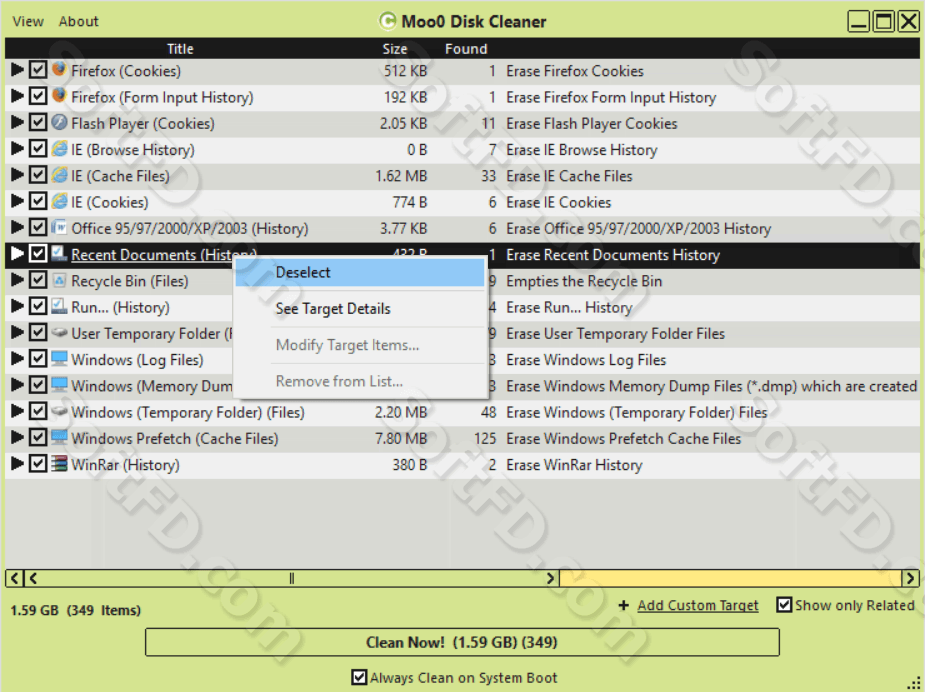Uncheck the IE (Cache Files) checkbox
Image resolution: width=925 pixels, height=692 pixels.
[38, 175]
